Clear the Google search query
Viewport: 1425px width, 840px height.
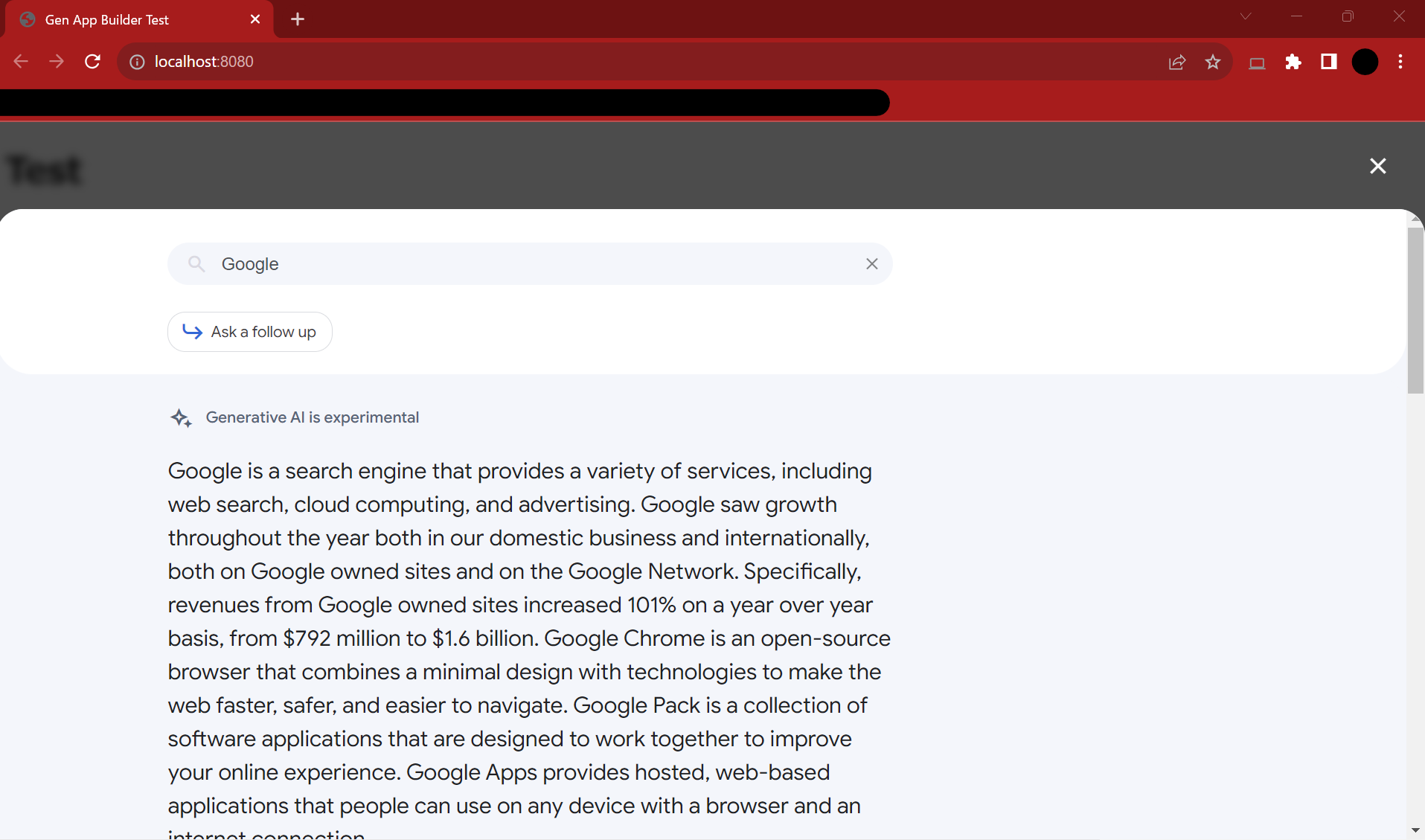point(872,264)
